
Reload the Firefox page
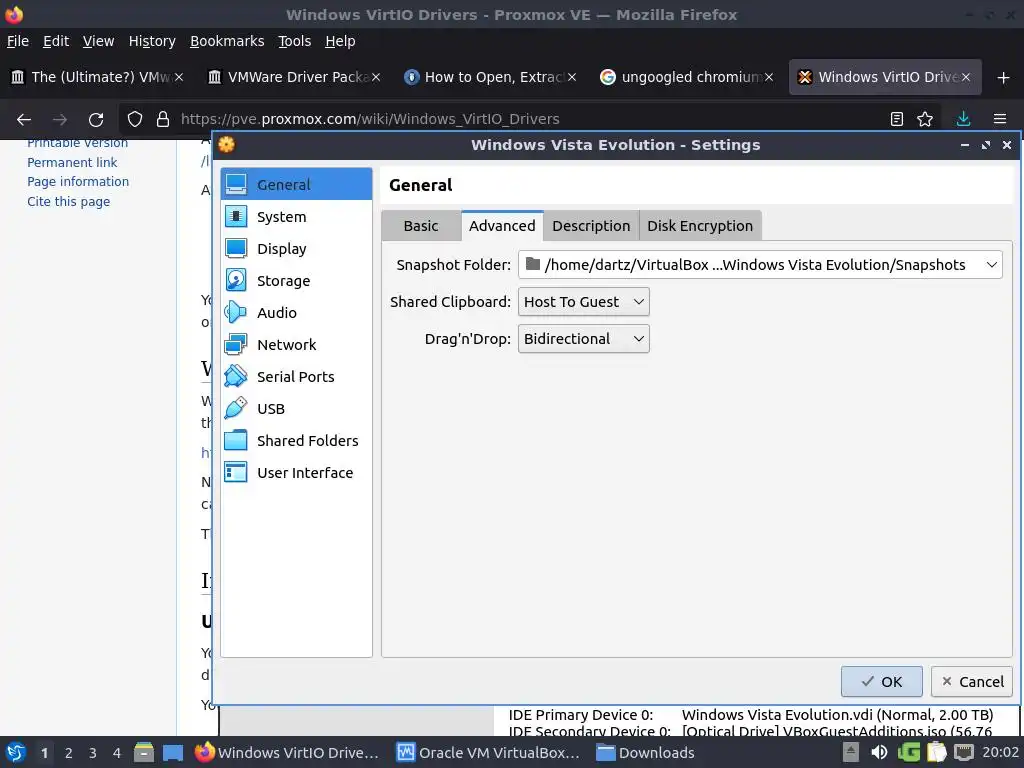point(96,119)
